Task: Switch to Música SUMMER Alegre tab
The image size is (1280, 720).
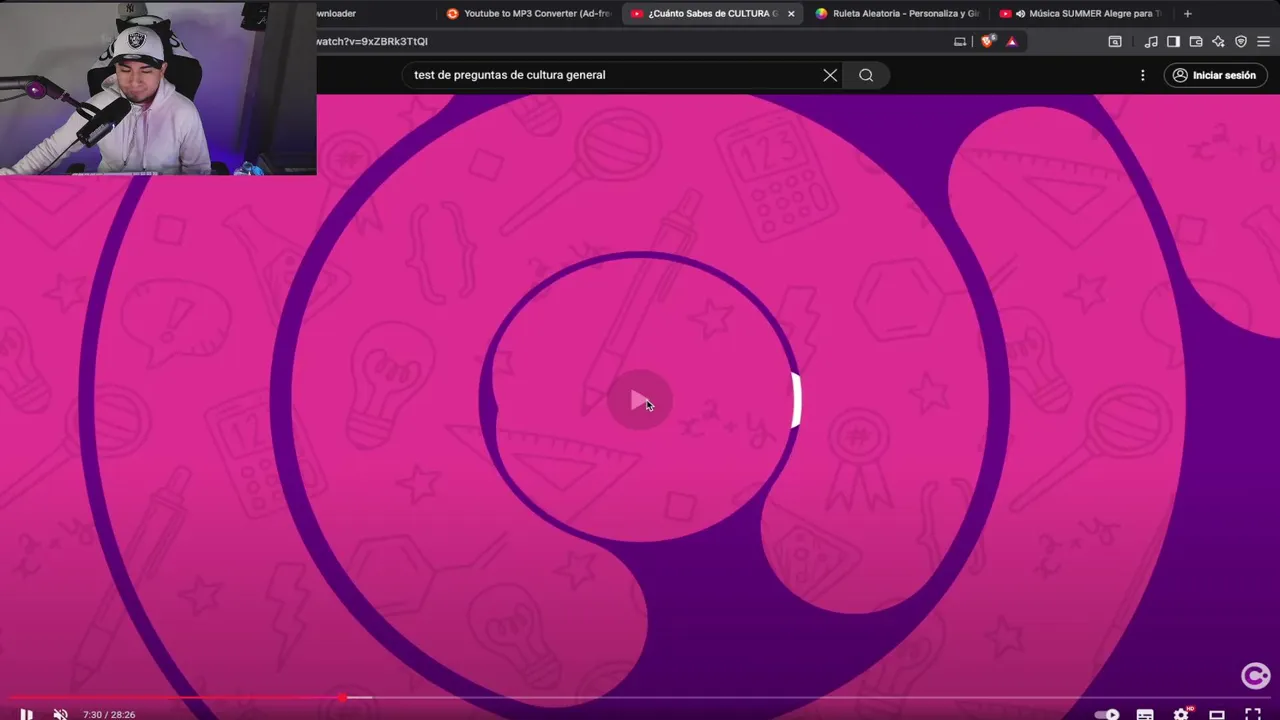Action: pos(1081,14)
